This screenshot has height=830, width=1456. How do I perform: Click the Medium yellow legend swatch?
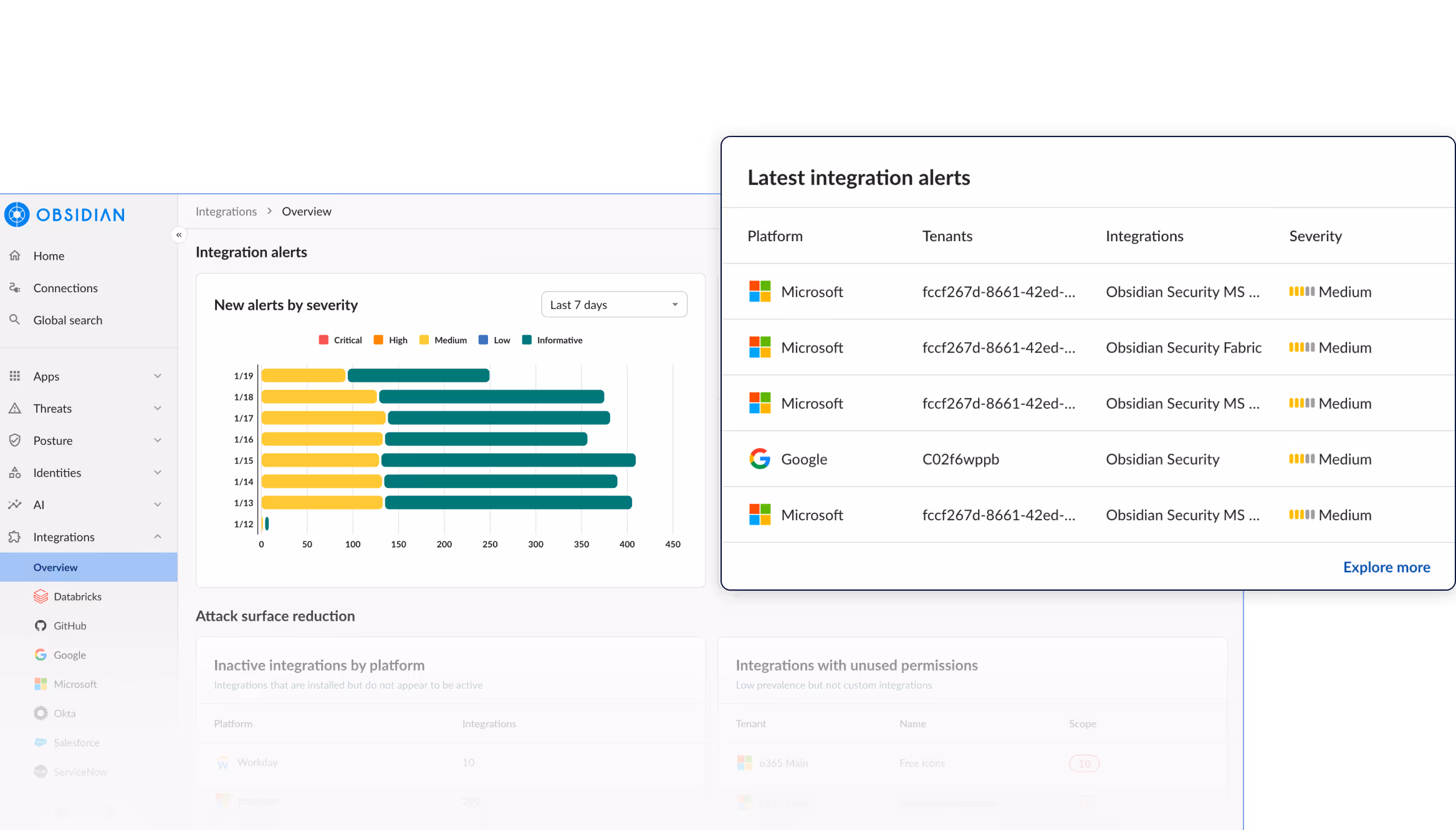pyautogui.click(x=424, y=340)
